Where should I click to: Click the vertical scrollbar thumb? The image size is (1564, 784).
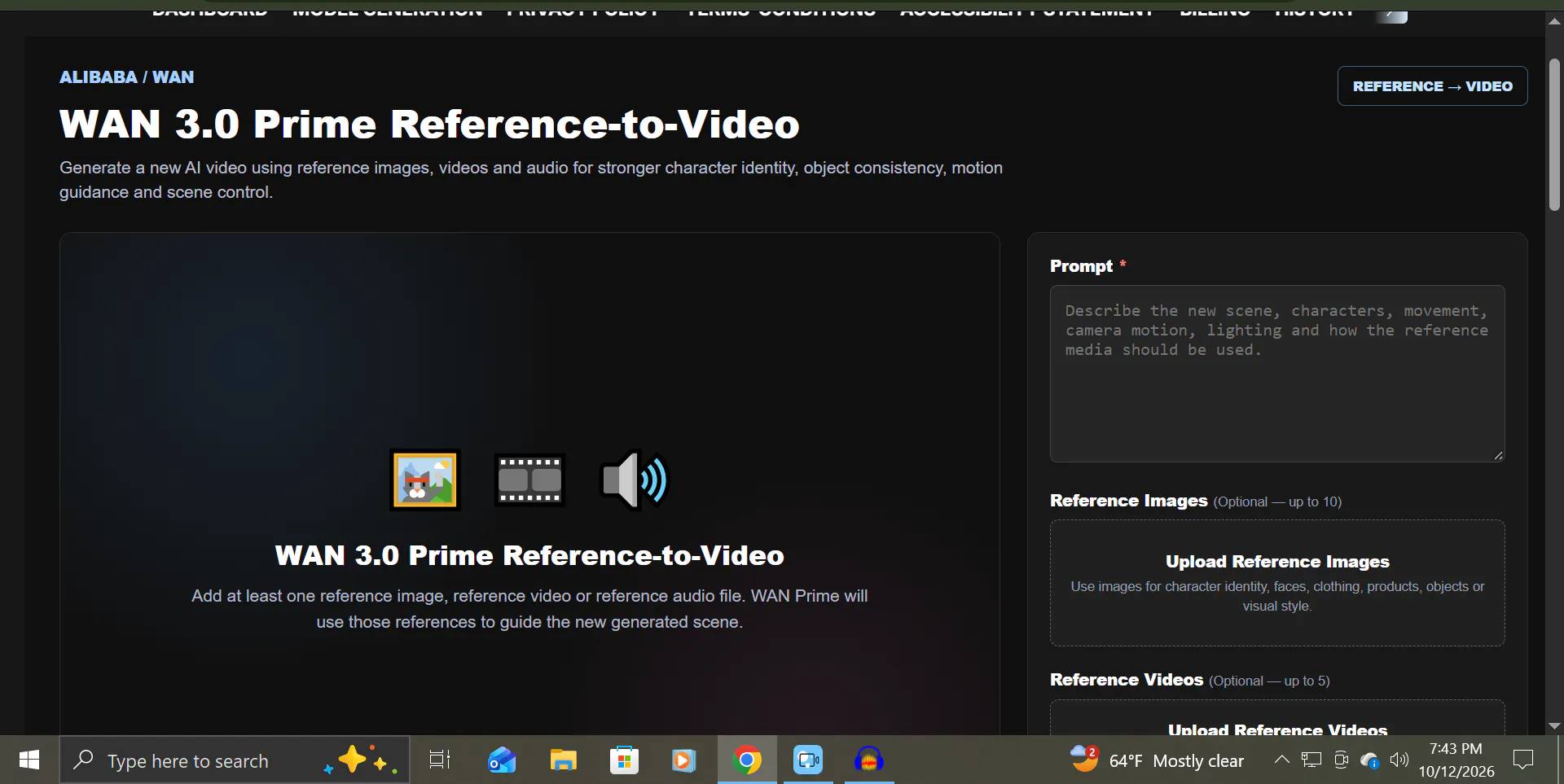pyautogui.click(x=1554, y=134)
